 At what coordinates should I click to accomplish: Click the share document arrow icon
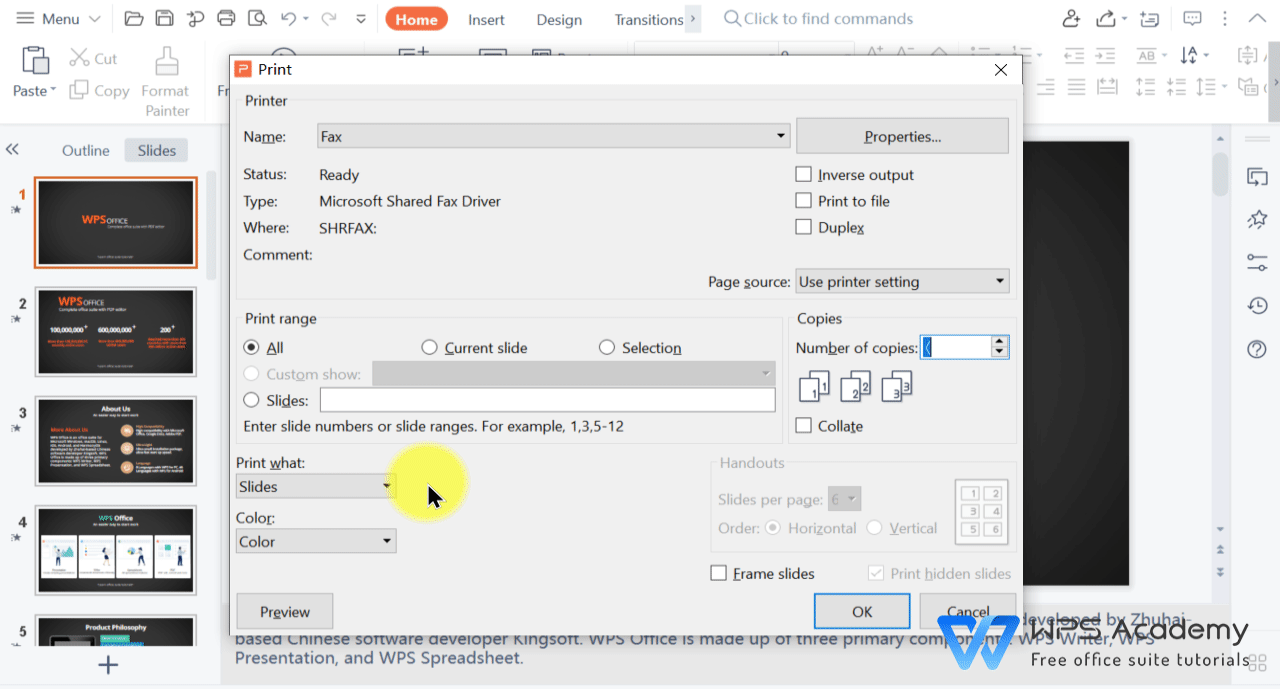coord(1106,18)
